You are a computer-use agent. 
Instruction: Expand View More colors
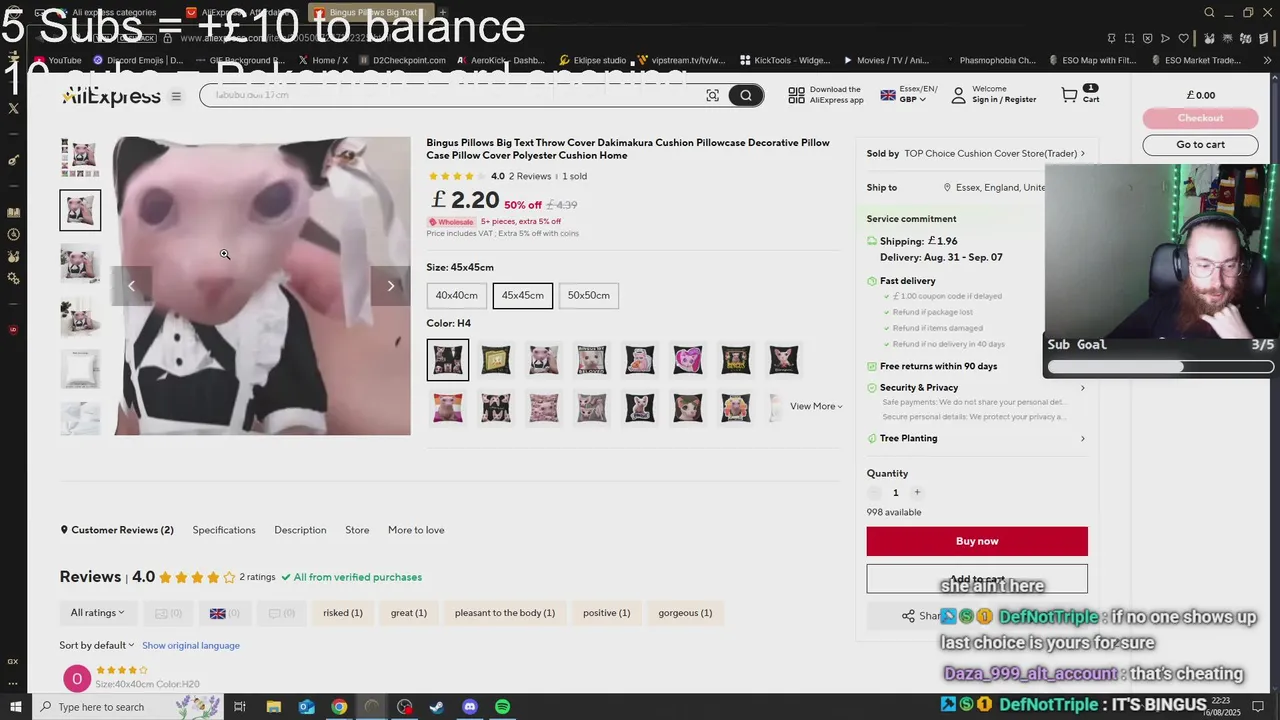816,406
